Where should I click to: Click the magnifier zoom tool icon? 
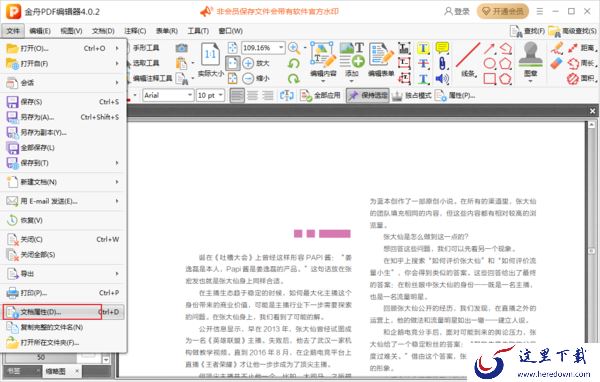pos(294,48)
